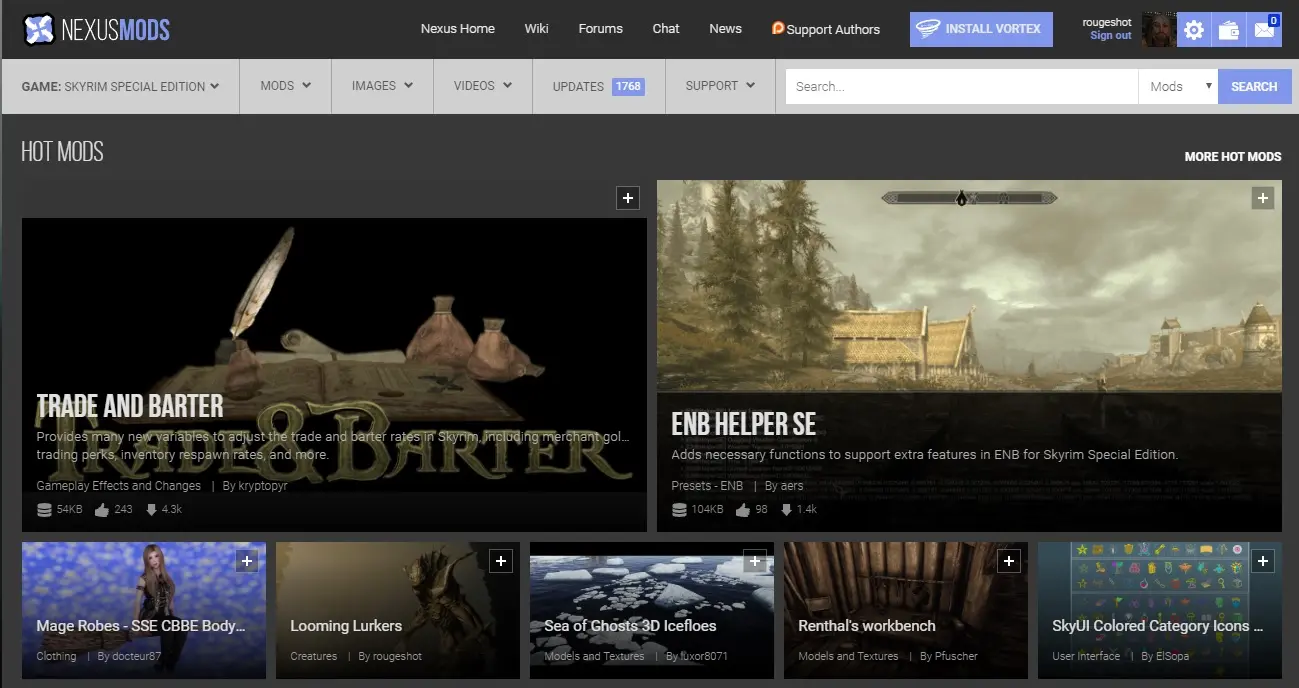Expand the Images dropdown menu
The height and width of the screenshot is (688, 1299).
tap(382, 86)
